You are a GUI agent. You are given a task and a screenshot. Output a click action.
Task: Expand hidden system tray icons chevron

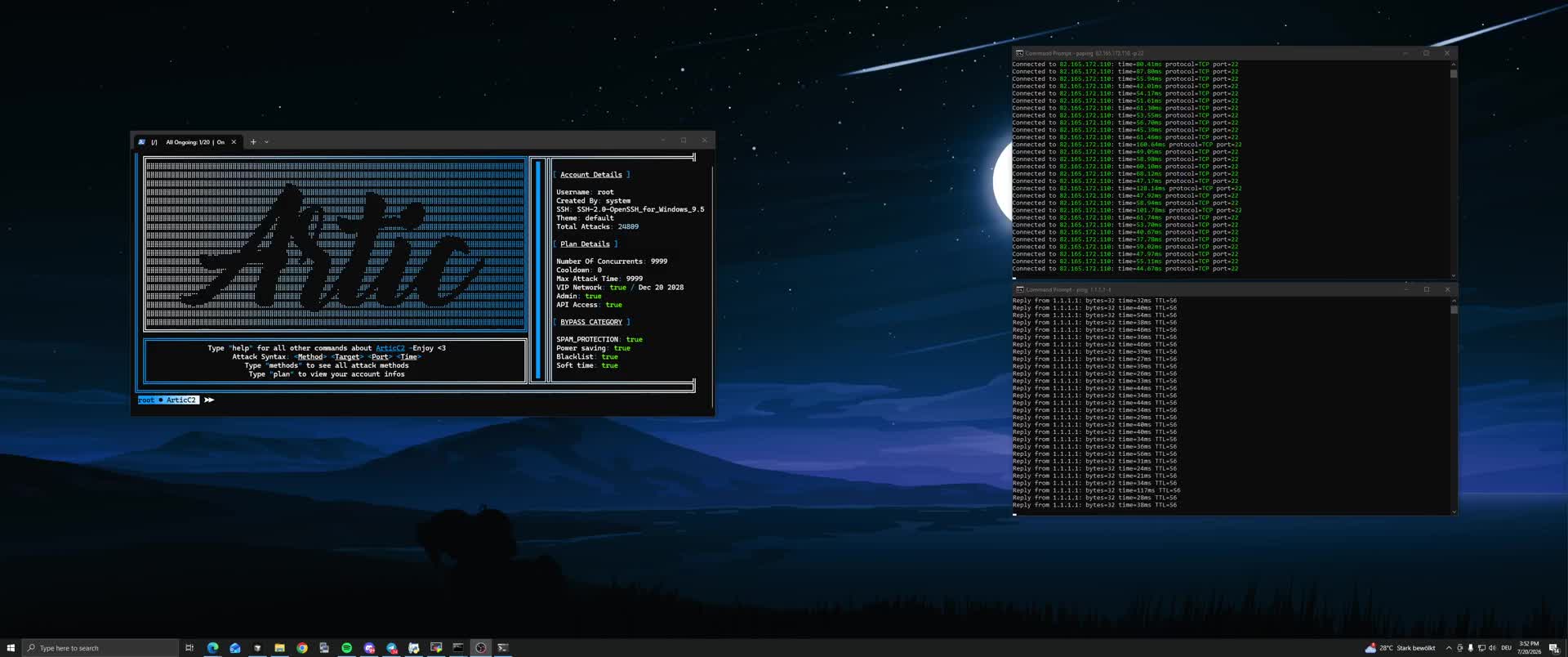click(1449, 648)
